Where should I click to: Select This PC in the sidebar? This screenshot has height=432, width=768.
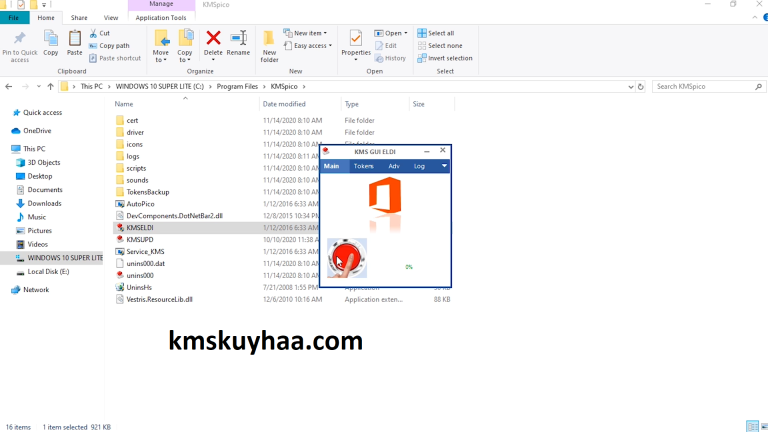[x=29, y=148]
